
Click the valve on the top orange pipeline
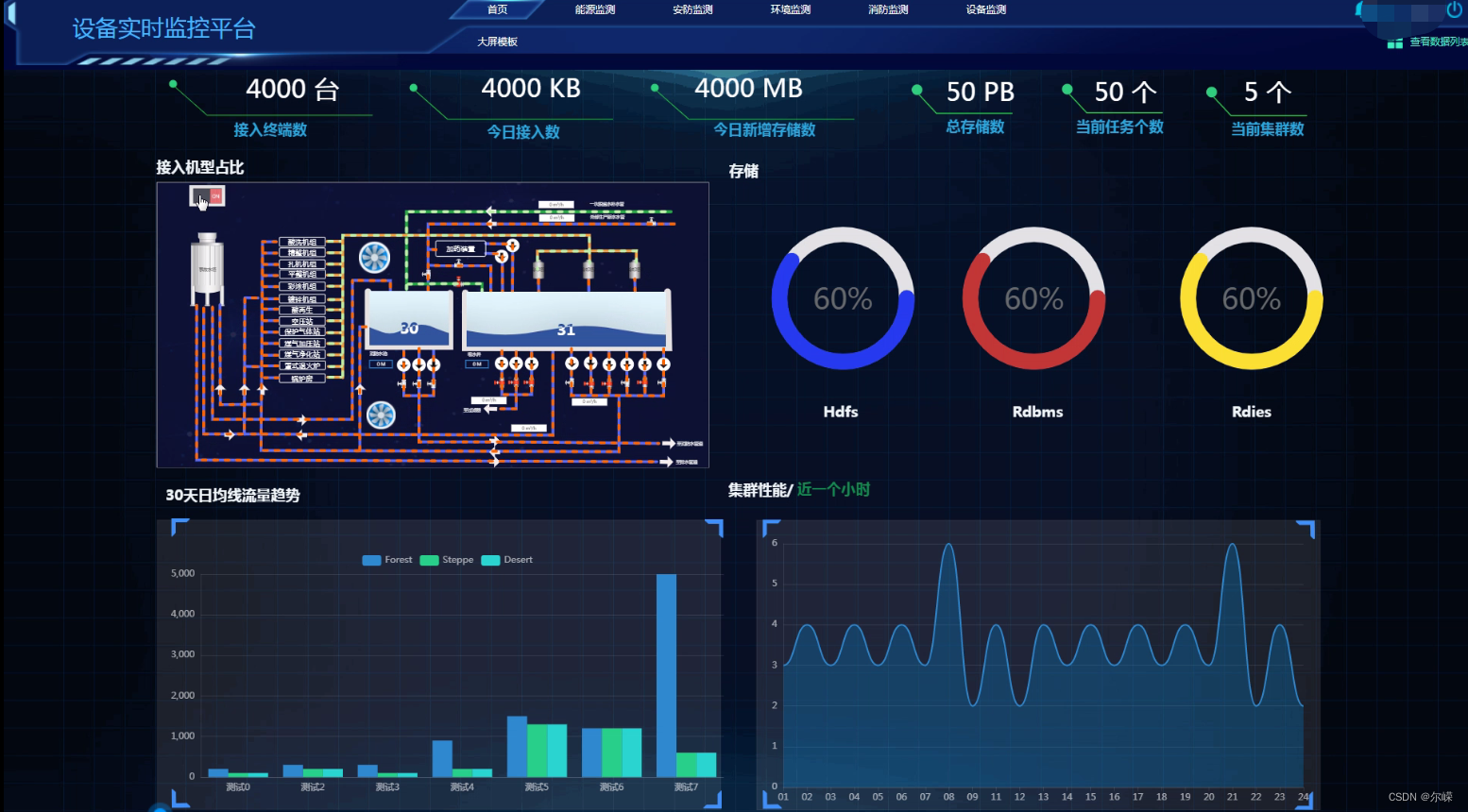(x=651, y=221)
